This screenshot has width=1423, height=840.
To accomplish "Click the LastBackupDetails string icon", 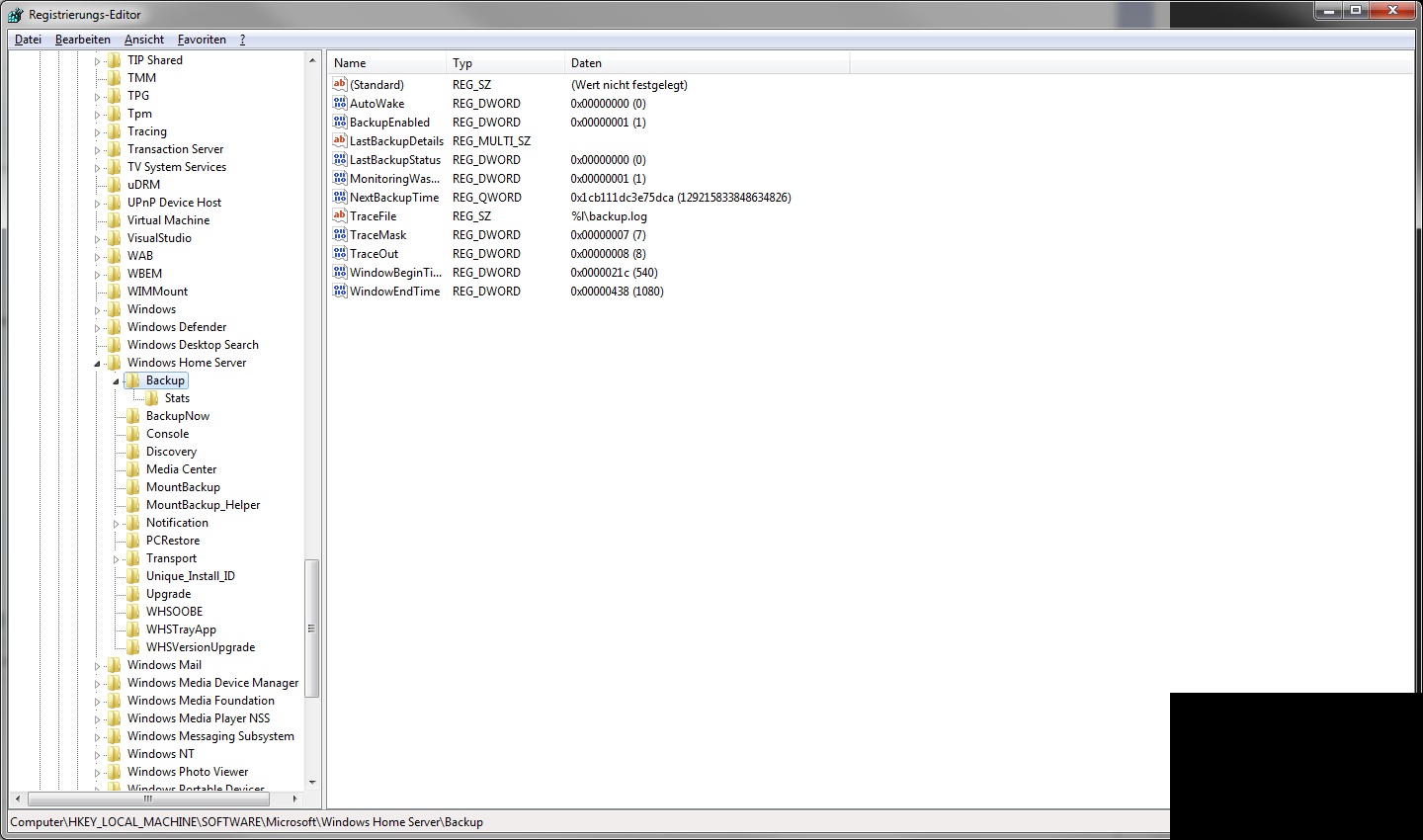I will point(340,140).
